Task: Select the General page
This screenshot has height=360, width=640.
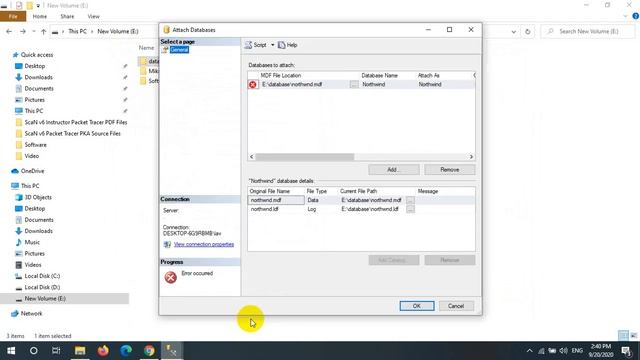Action: click(x=179, y=49)
